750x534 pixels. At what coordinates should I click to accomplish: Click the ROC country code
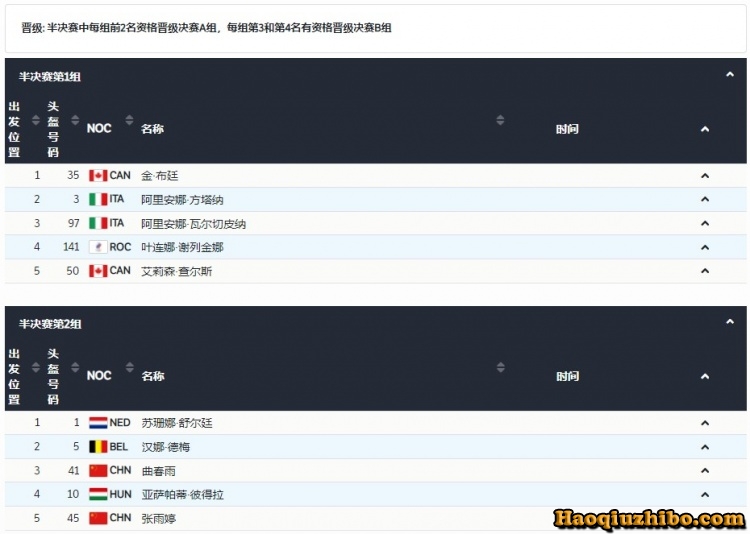point(120,247)
